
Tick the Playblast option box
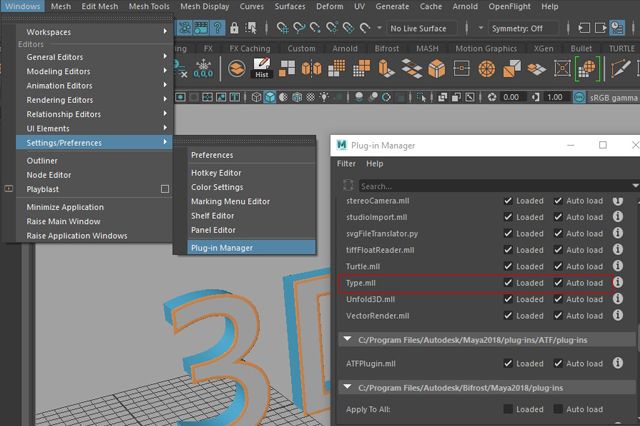[x=165, y=189]
